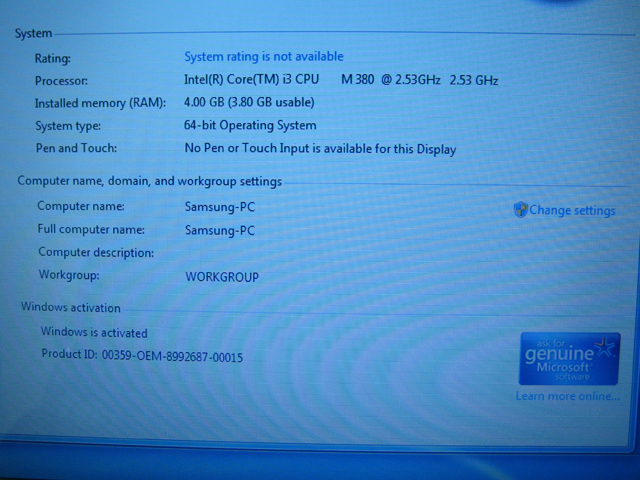Click the '2.53 GHz' processor speed value
This screenshot has width=640, height=480.
(x=474, y=80)
